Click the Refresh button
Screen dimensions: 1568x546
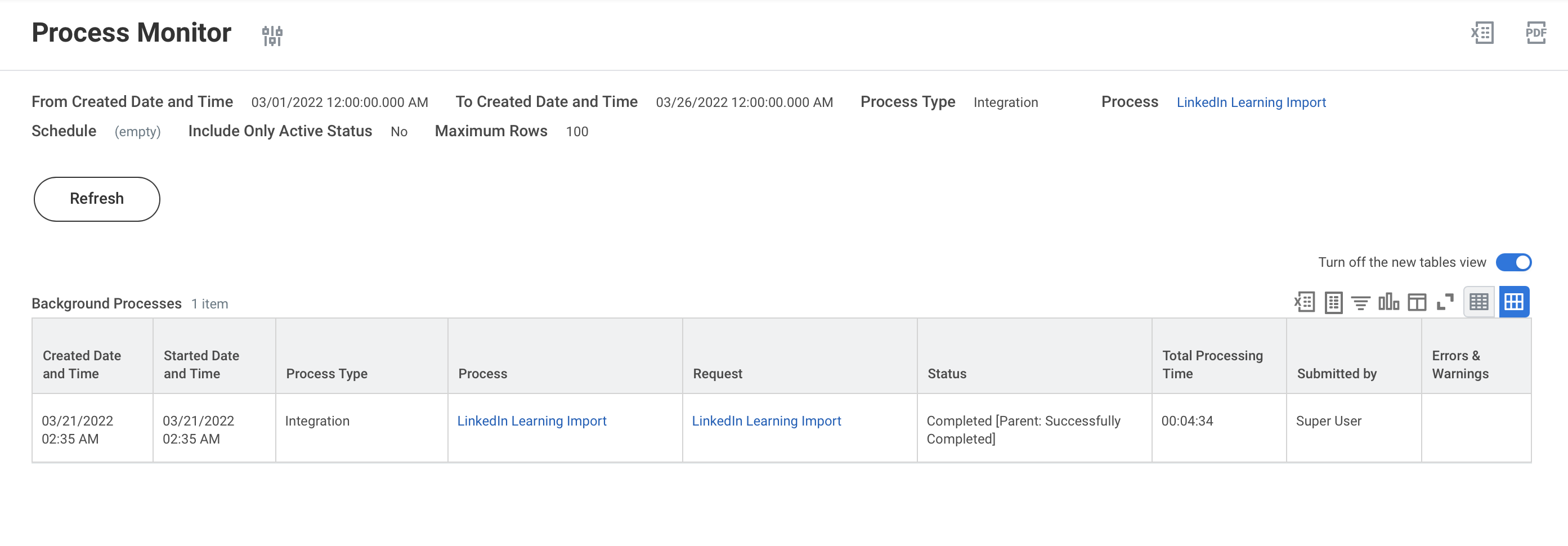[96, 199]
